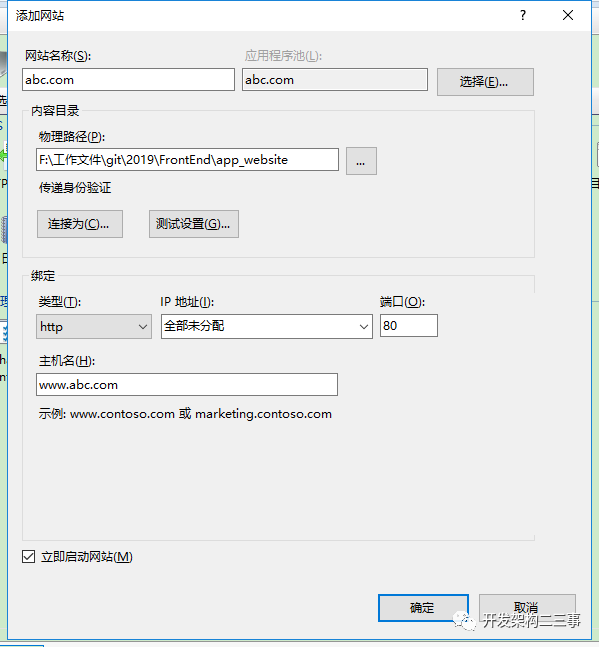This screenshot has height=647, width=599.
Task: Cancel the dialog with 取消
Action: [x=527, y=608]
